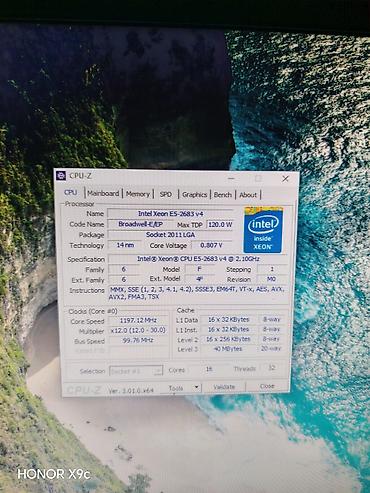Expand the Tools dropdown arrow
Image resolution: width=370 pixels, height=493 pixels.
coord(196,387)
